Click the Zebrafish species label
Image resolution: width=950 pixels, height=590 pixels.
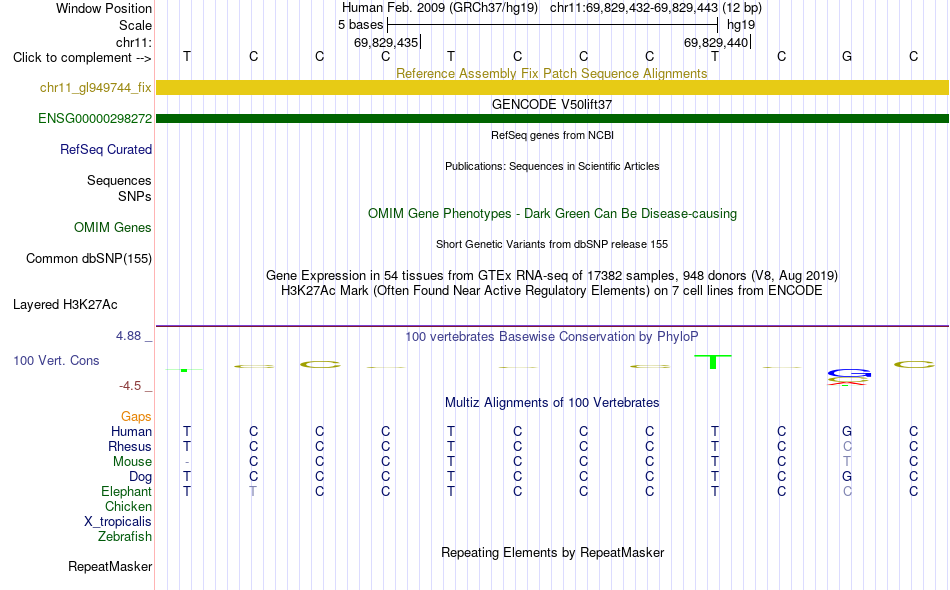point(125,536)
